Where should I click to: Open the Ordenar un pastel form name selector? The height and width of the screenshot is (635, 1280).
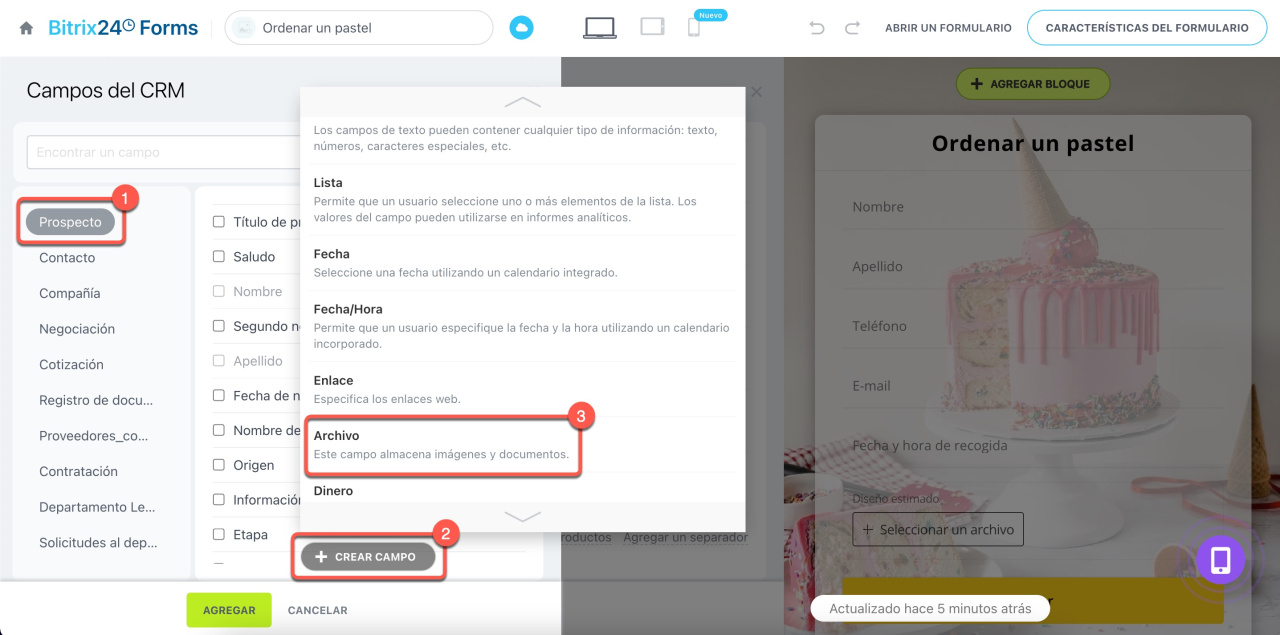point(359,28)
